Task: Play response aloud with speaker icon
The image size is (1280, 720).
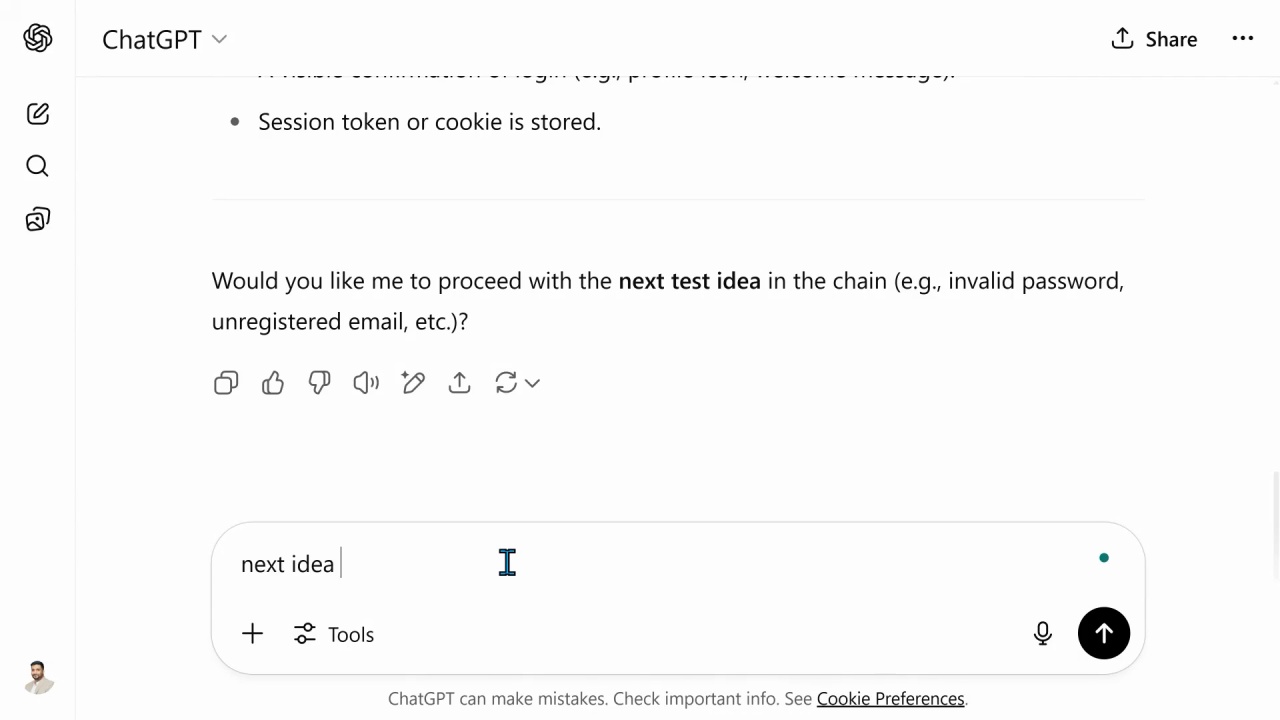Action: (366, 383)
